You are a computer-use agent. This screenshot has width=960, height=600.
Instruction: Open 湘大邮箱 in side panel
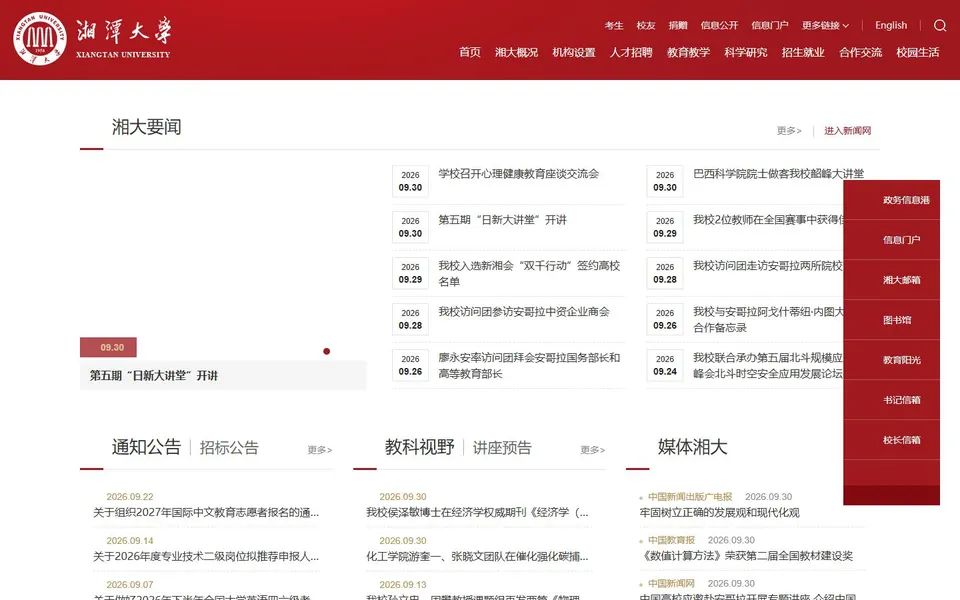click(x=901, y=280)
